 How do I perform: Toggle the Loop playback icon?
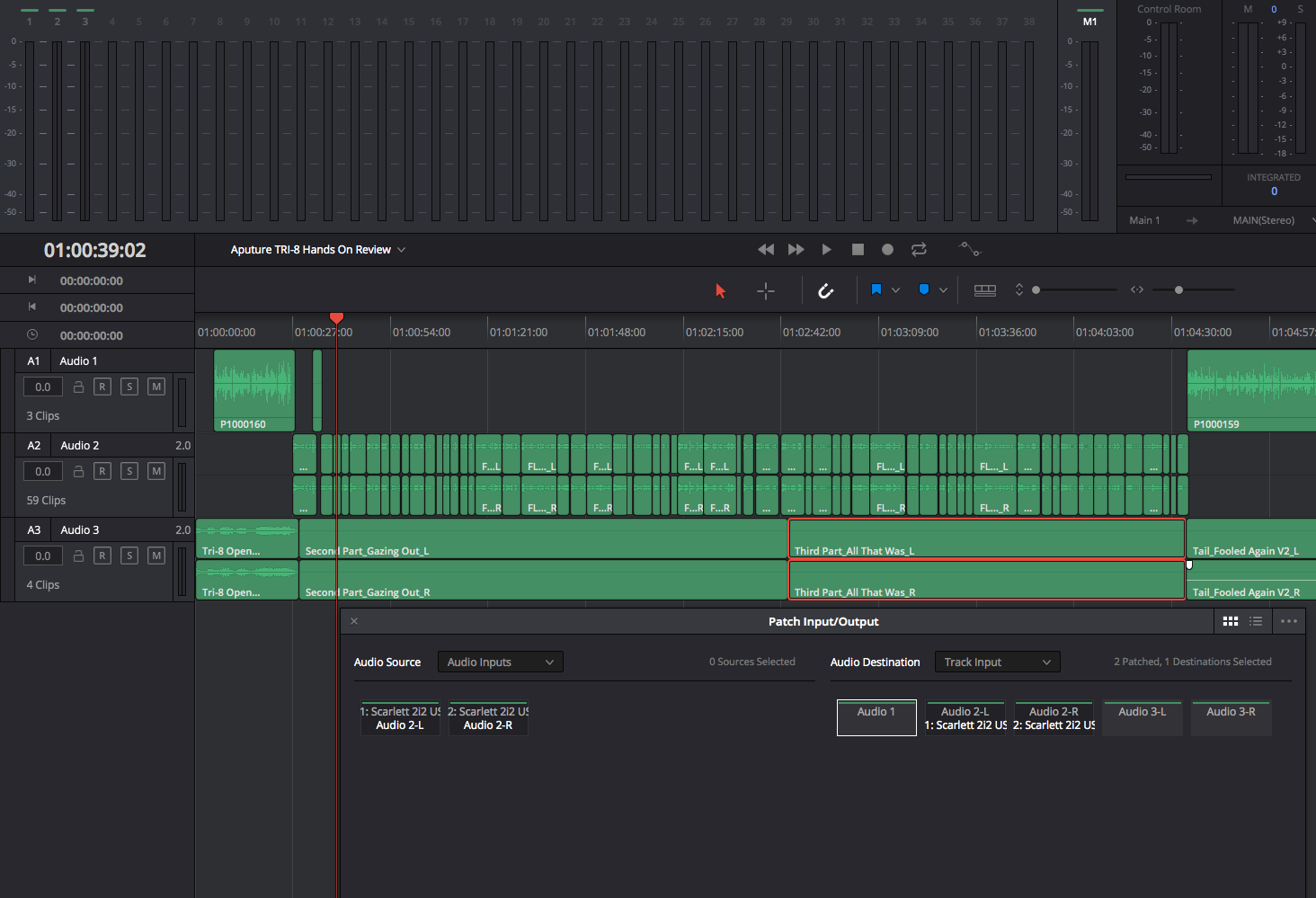(918, 250)
